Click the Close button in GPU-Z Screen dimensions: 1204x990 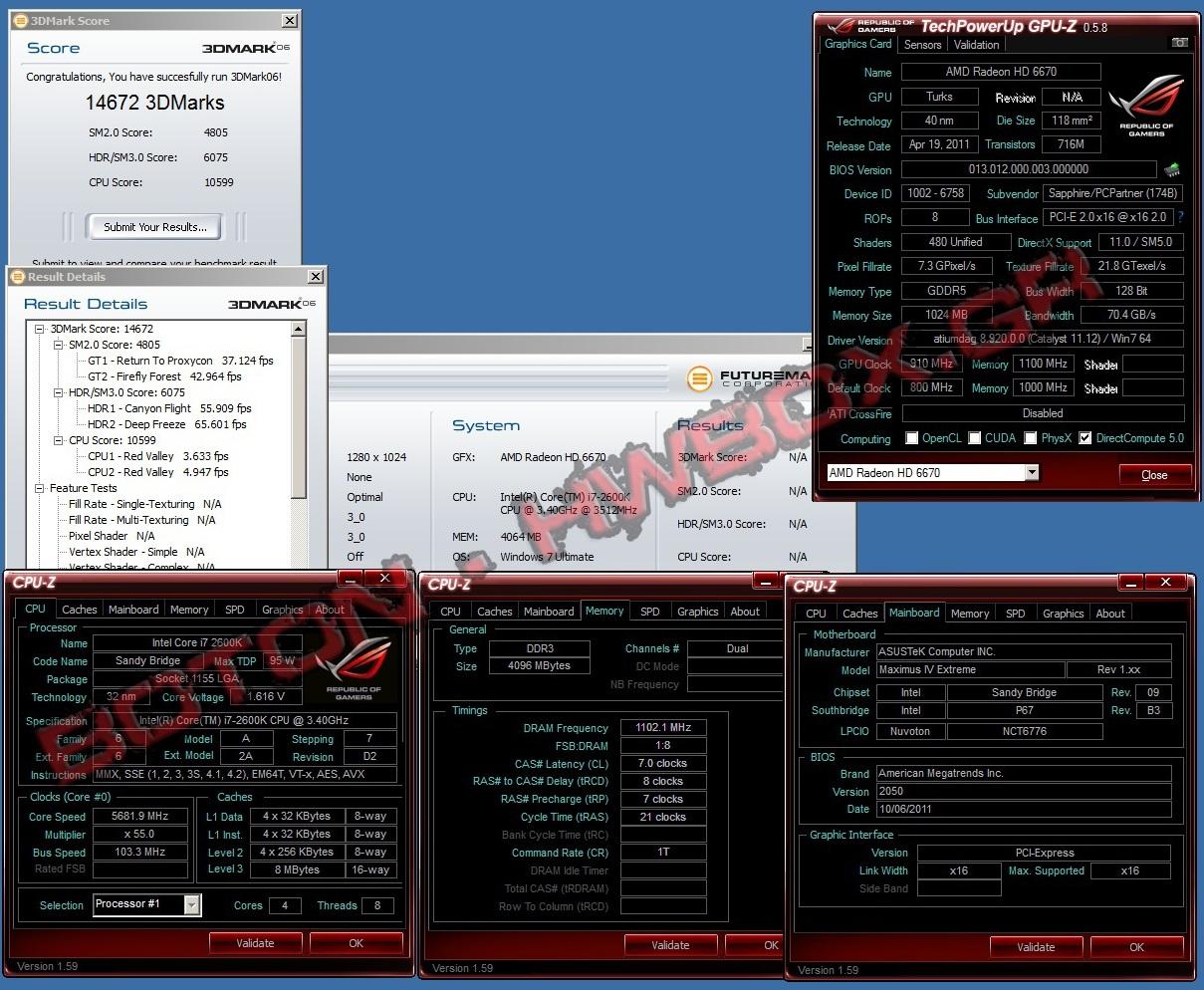(1154, 475)
